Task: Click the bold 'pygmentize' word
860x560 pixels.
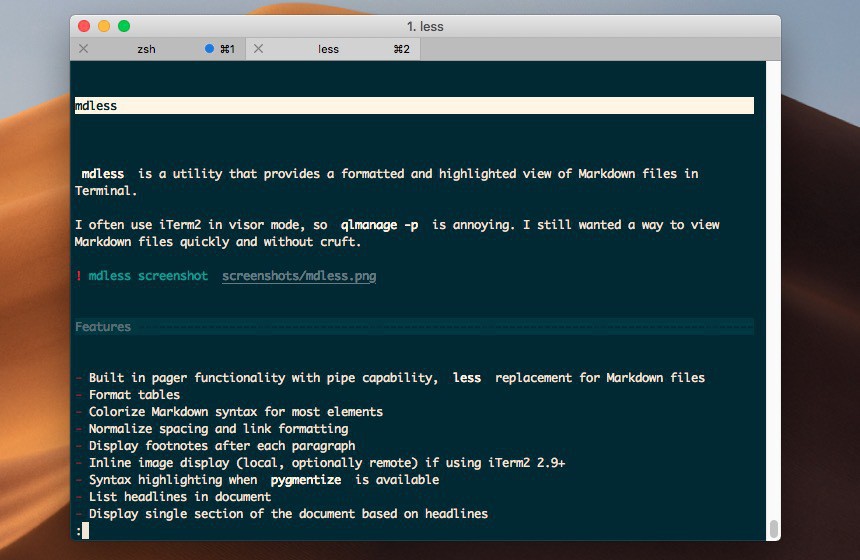Action: (306, 480)
